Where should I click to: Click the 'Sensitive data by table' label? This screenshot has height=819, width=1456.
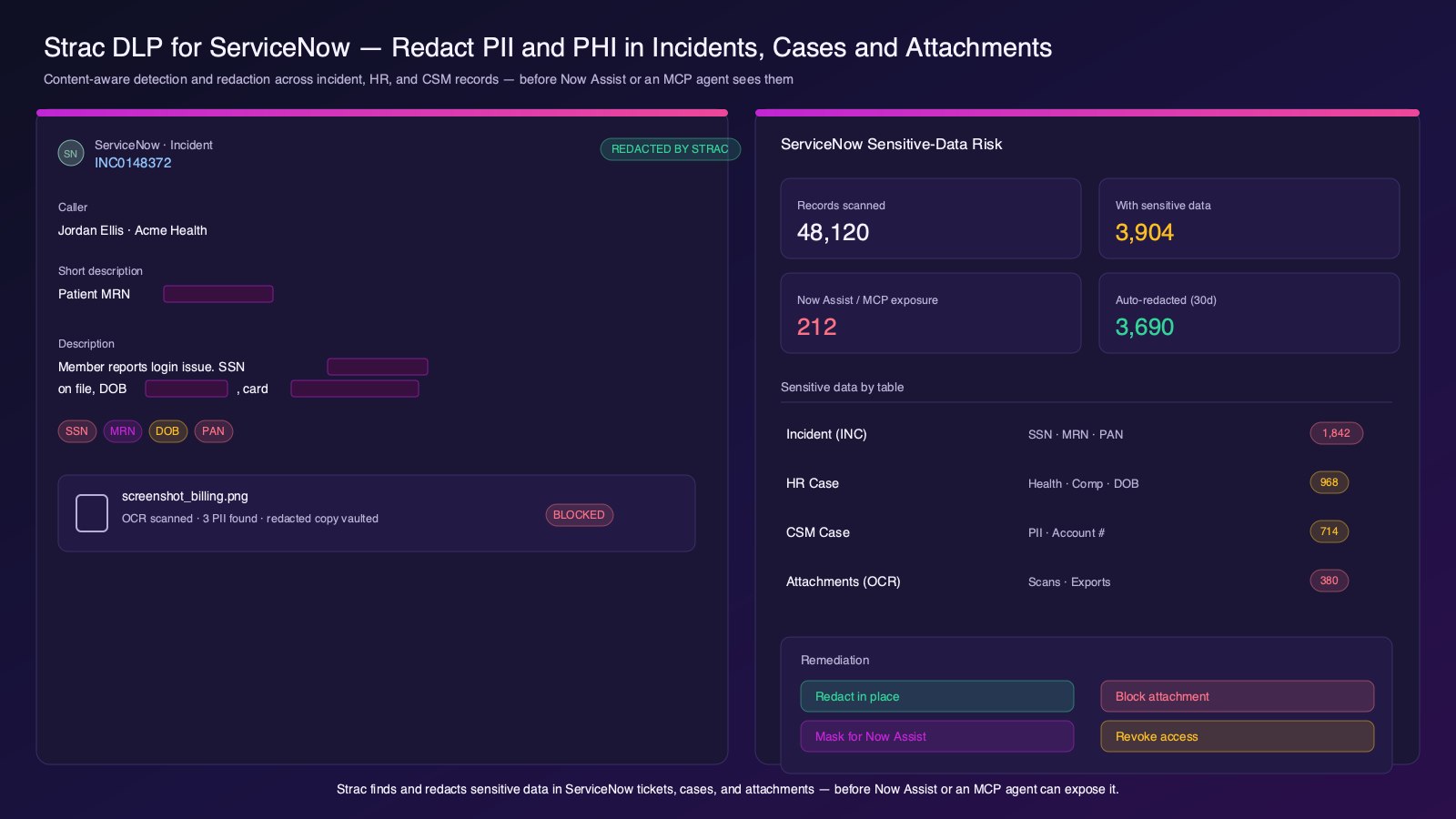click(x=843, y=387)
